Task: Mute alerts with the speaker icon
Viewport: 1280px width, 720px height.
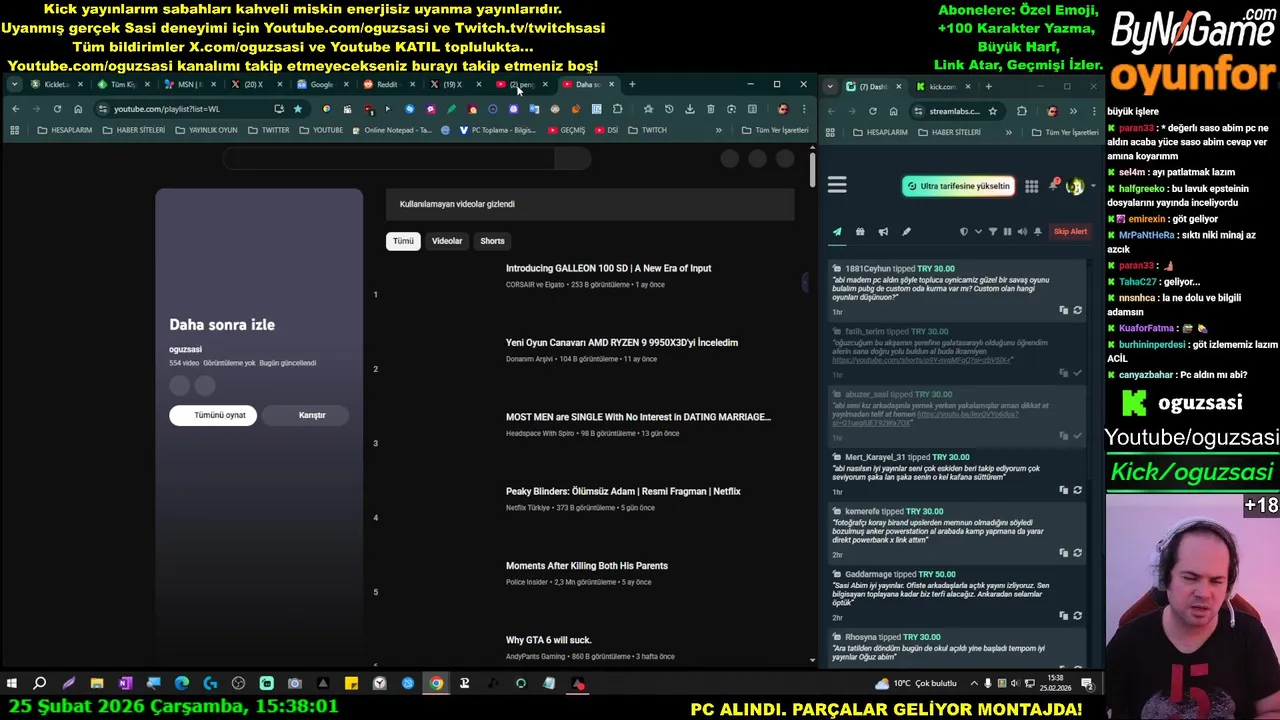Action: (x=1022, y=232)
